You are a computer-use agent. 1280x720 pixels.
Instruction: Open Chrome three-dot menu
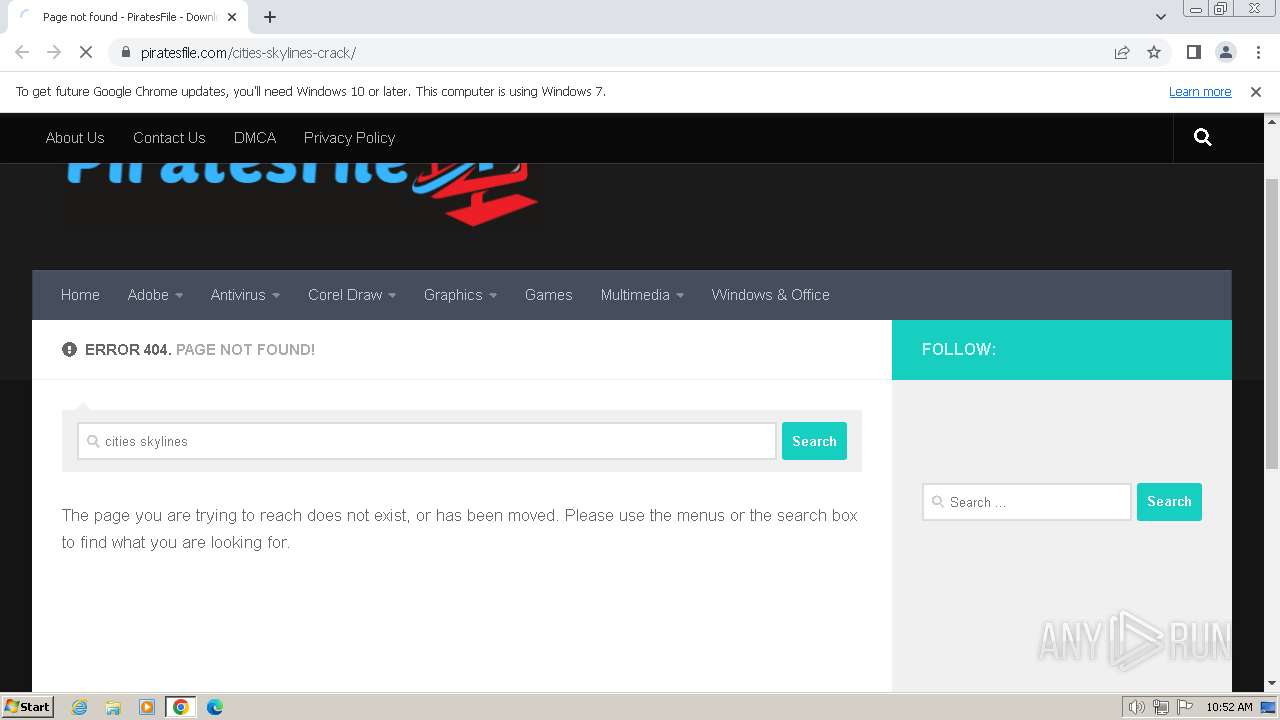1257,52
